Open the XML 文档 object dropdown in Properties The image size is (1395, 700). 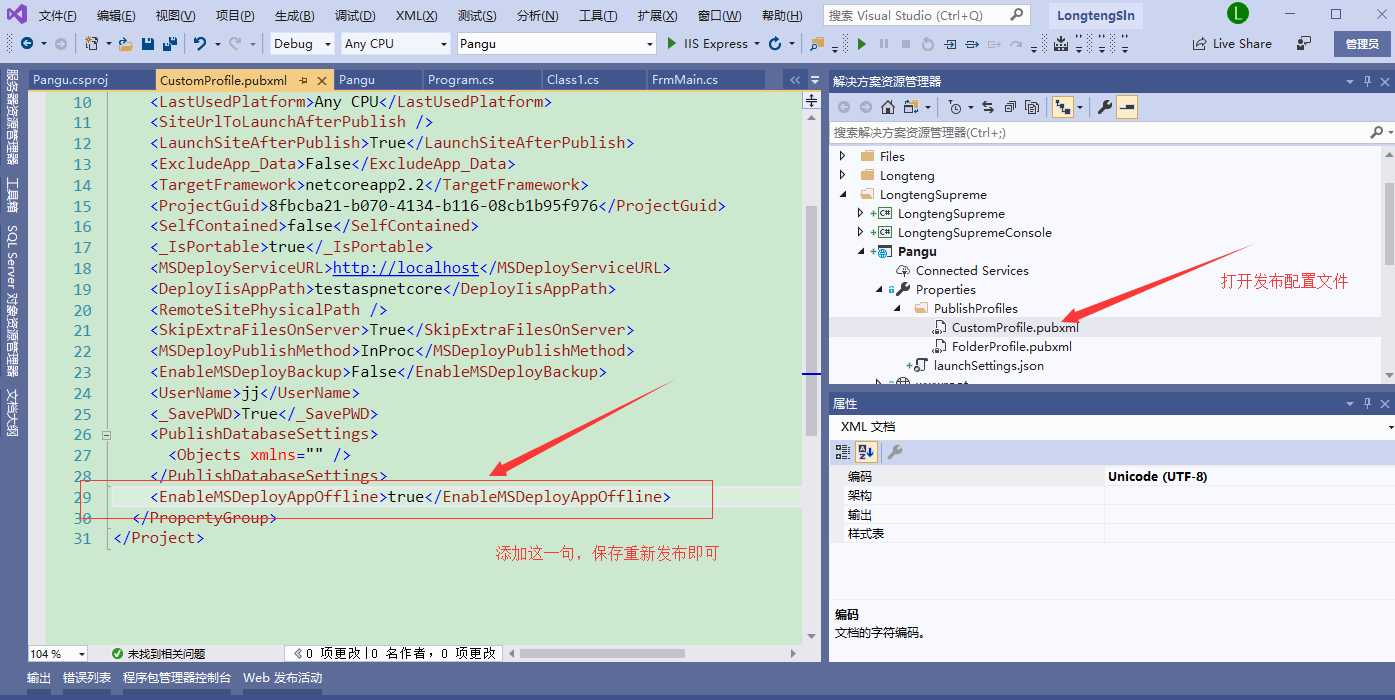coord(1389,427)
